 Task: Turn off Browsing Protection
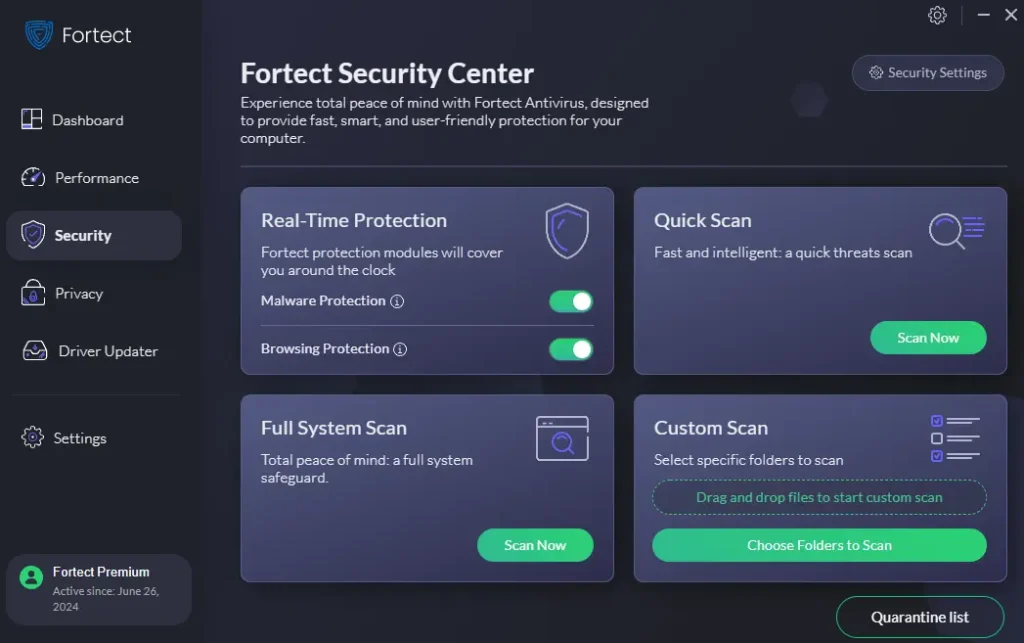[x=570, y=349]
